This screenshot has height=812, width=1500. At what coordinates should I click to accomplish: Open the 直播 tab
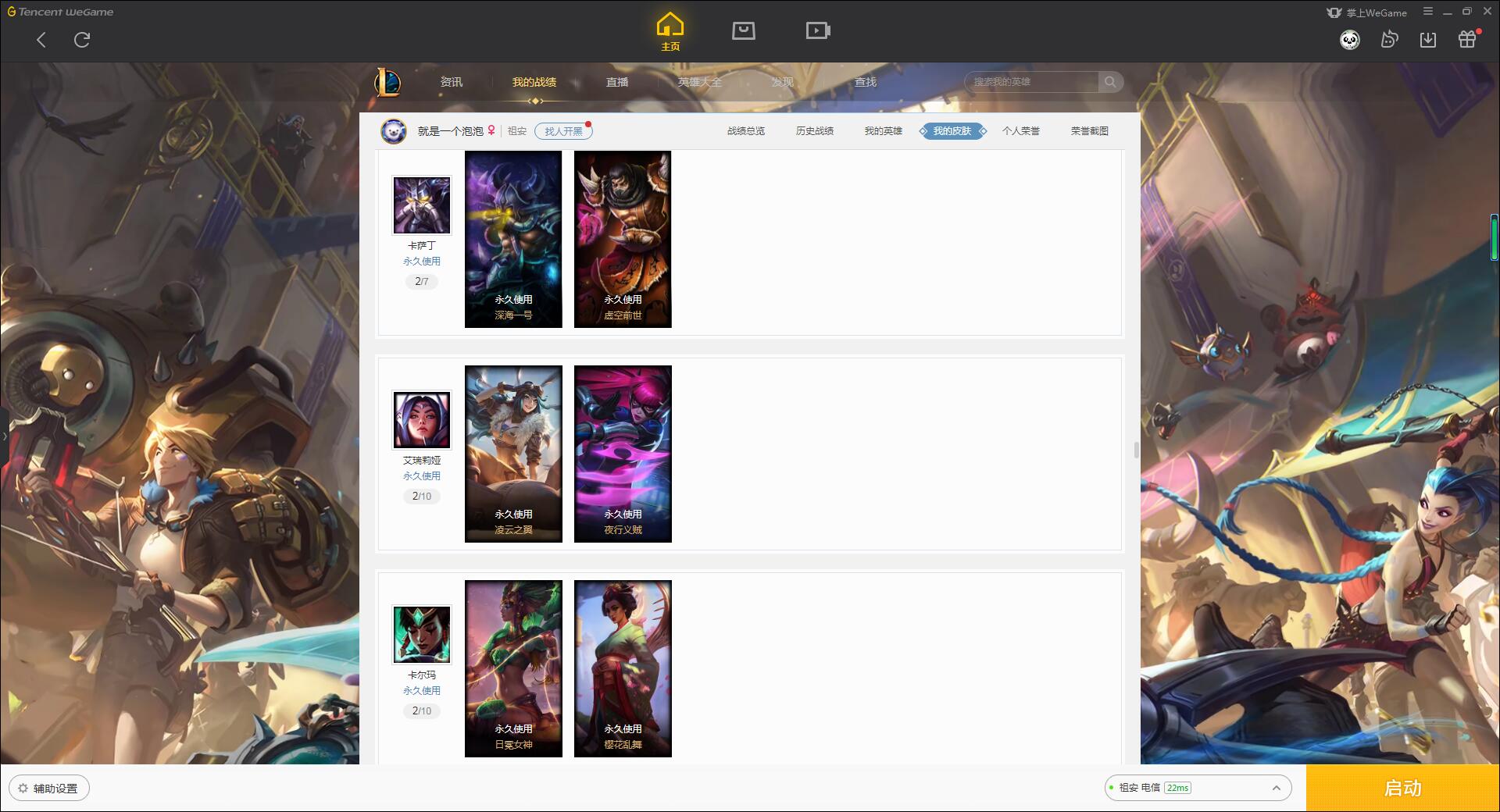coord(617,82)
